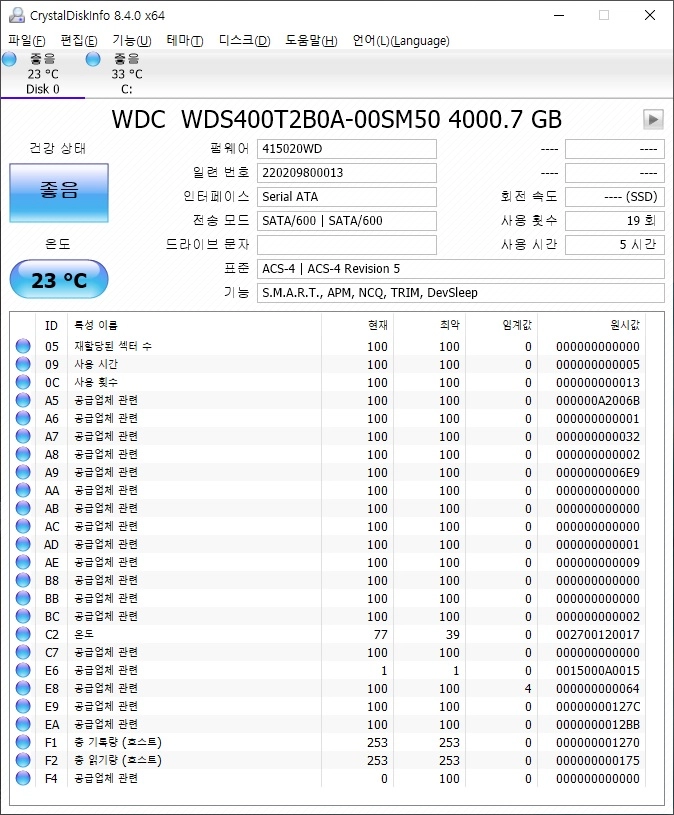Click raw value 002700120017

598,634
